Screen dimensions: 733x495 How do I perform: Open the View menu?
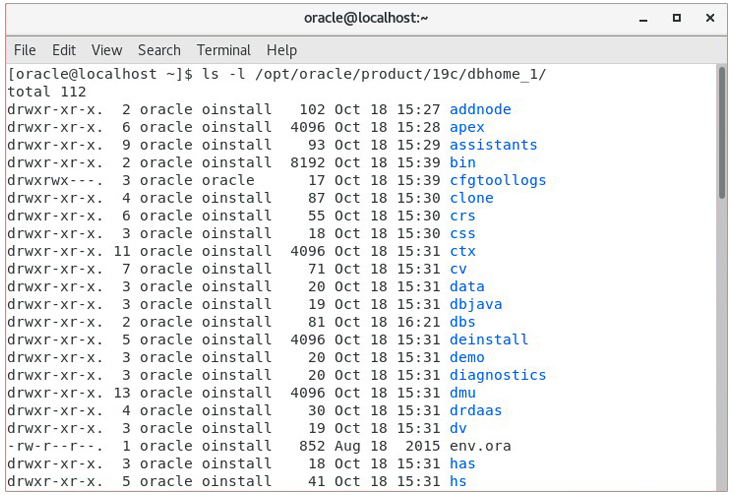[107, 50]
